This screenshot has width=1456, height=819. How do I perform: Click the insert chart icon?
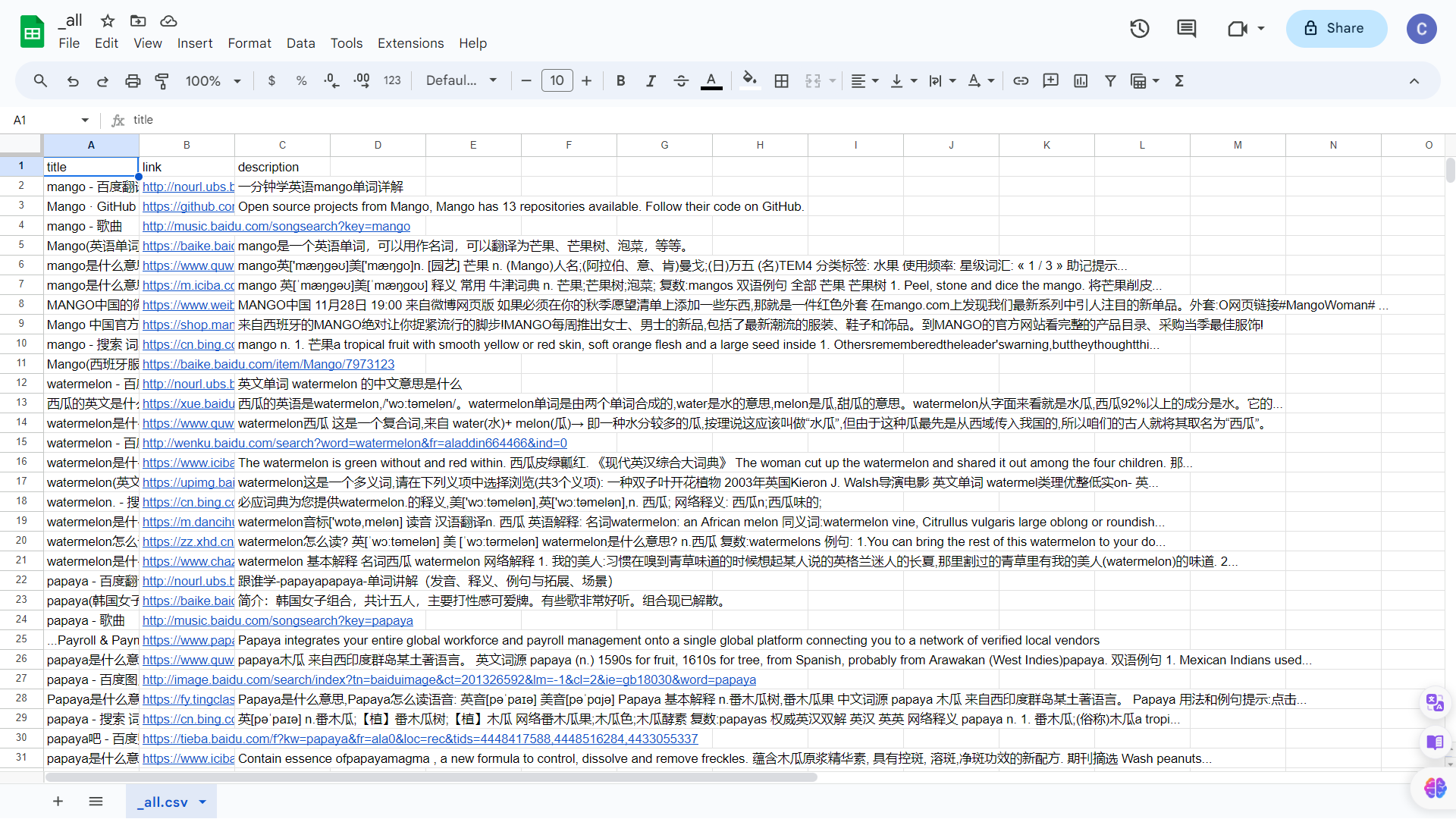pos(1081,81)
